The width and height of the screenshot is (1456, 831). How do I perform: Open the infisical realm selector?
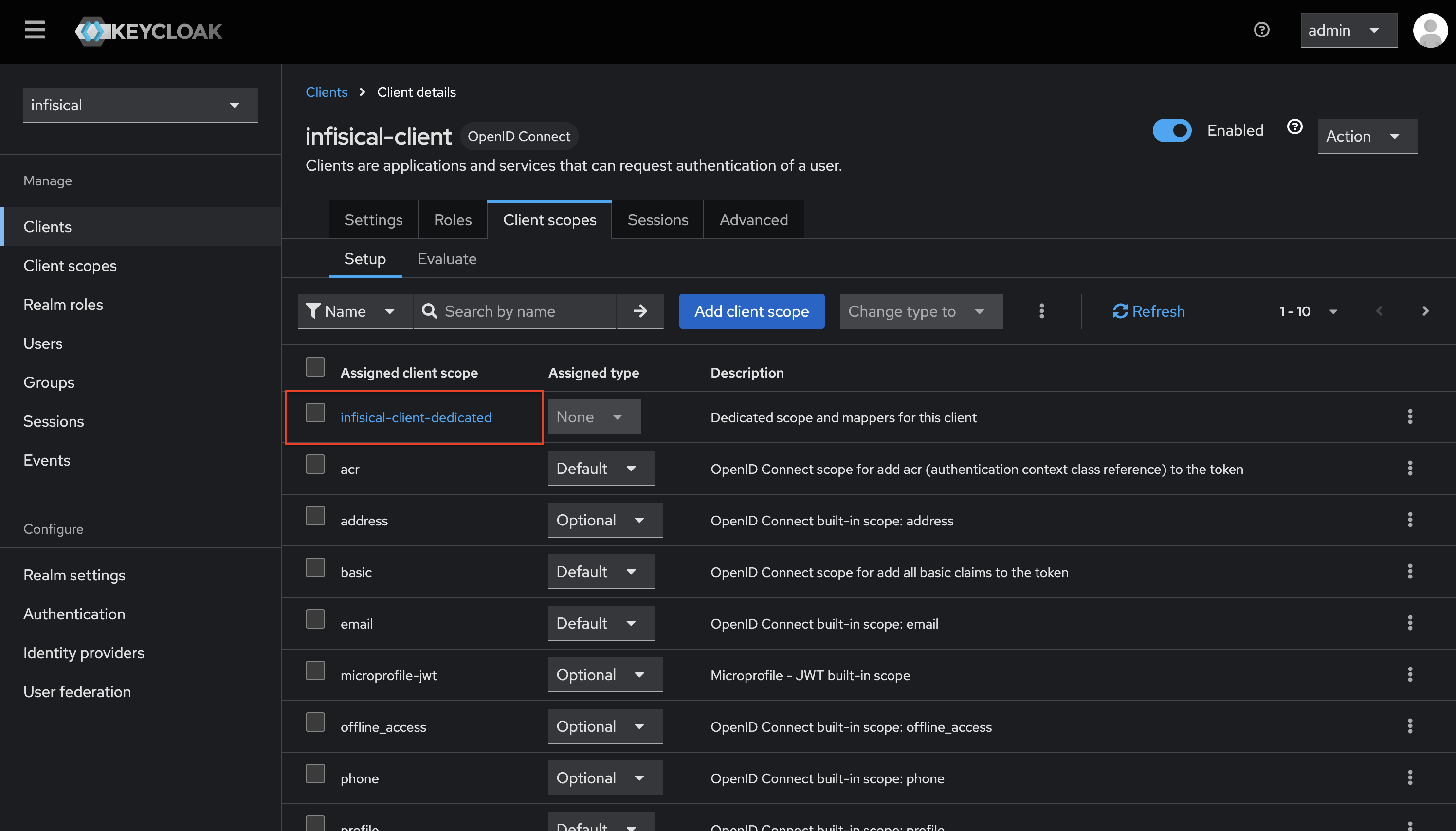tap(141, 105)
